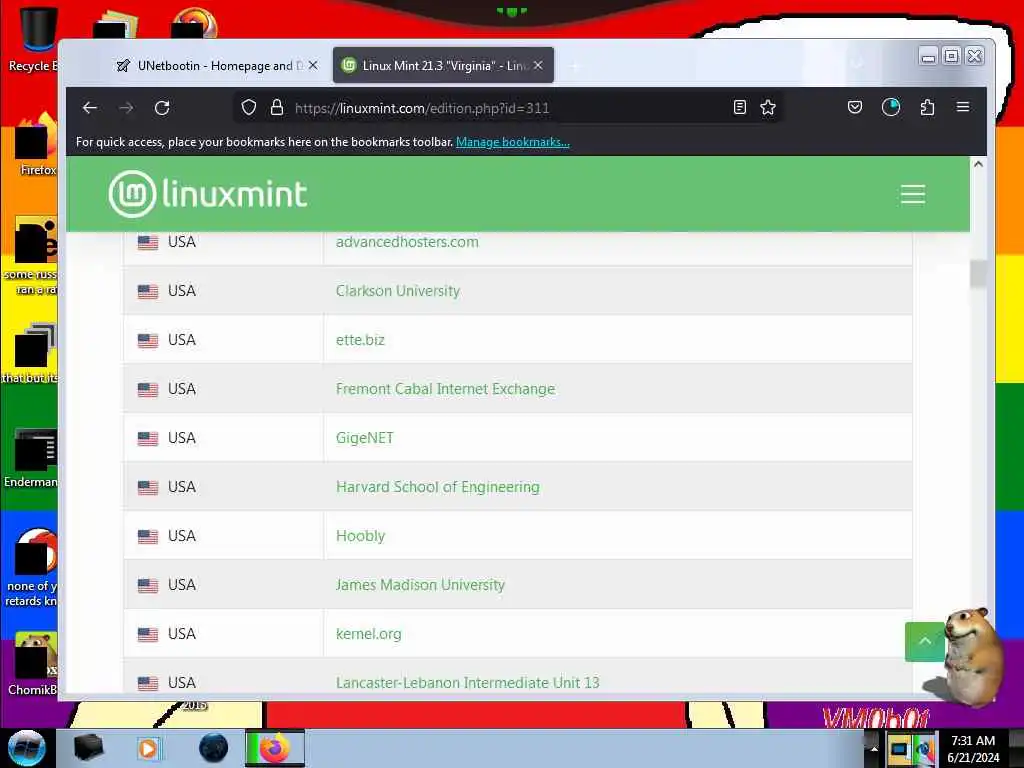Open the GigeNET mirror link
The image size is (1024, 768).
pyautogui.click(x=364, y=438)
